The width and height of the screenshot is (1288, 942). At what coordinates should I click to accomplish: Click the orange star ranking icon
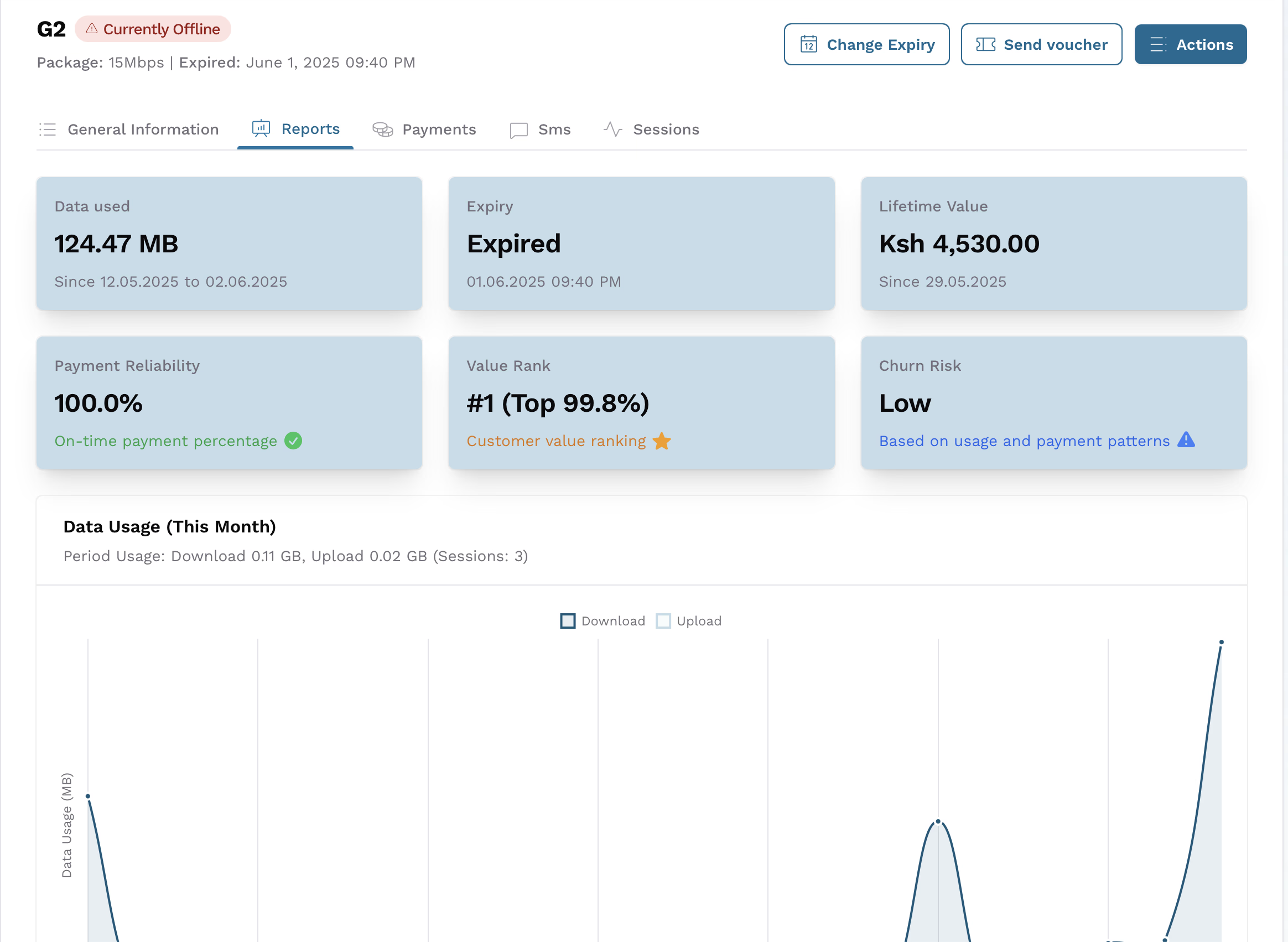pos(662,441)
